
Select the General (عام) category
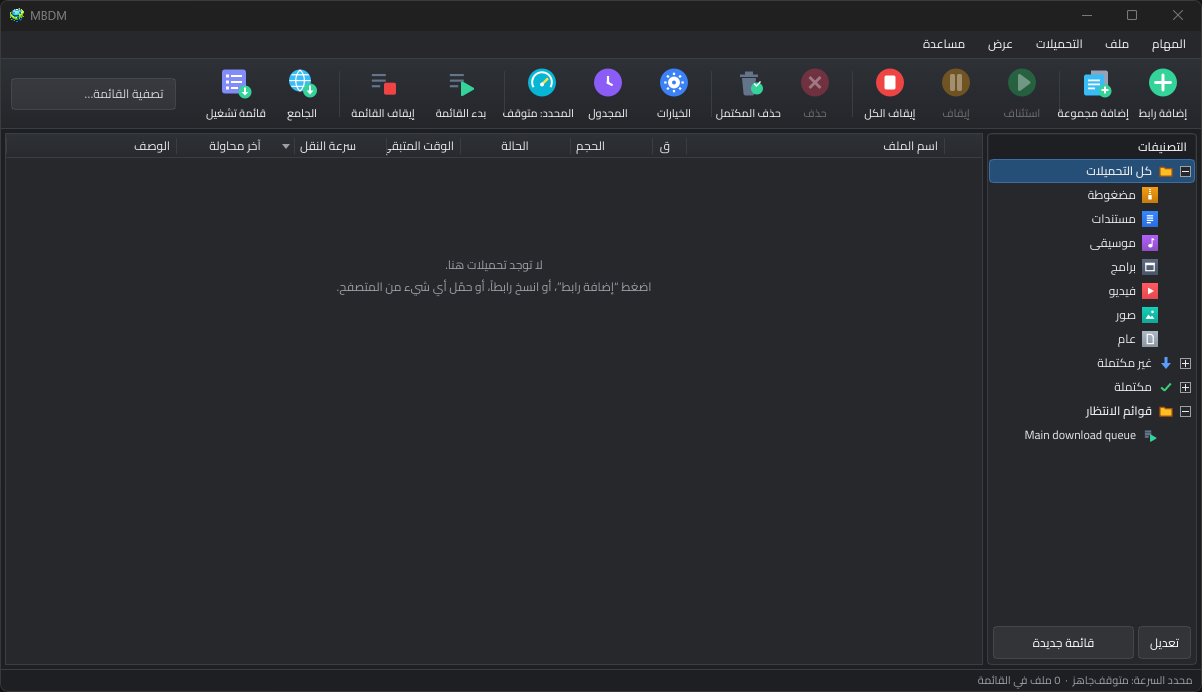click(x=1091, y=339)
